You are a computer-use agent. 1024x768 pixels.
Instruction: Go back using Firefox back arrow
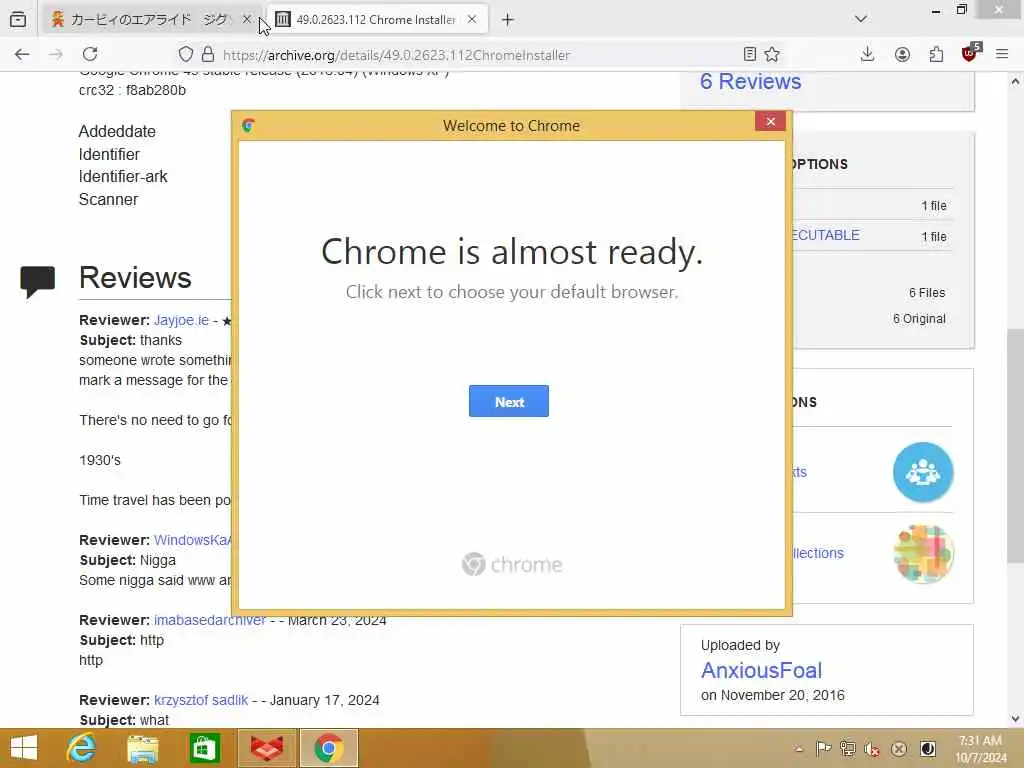pyautogui.click(x=22, y=54)
